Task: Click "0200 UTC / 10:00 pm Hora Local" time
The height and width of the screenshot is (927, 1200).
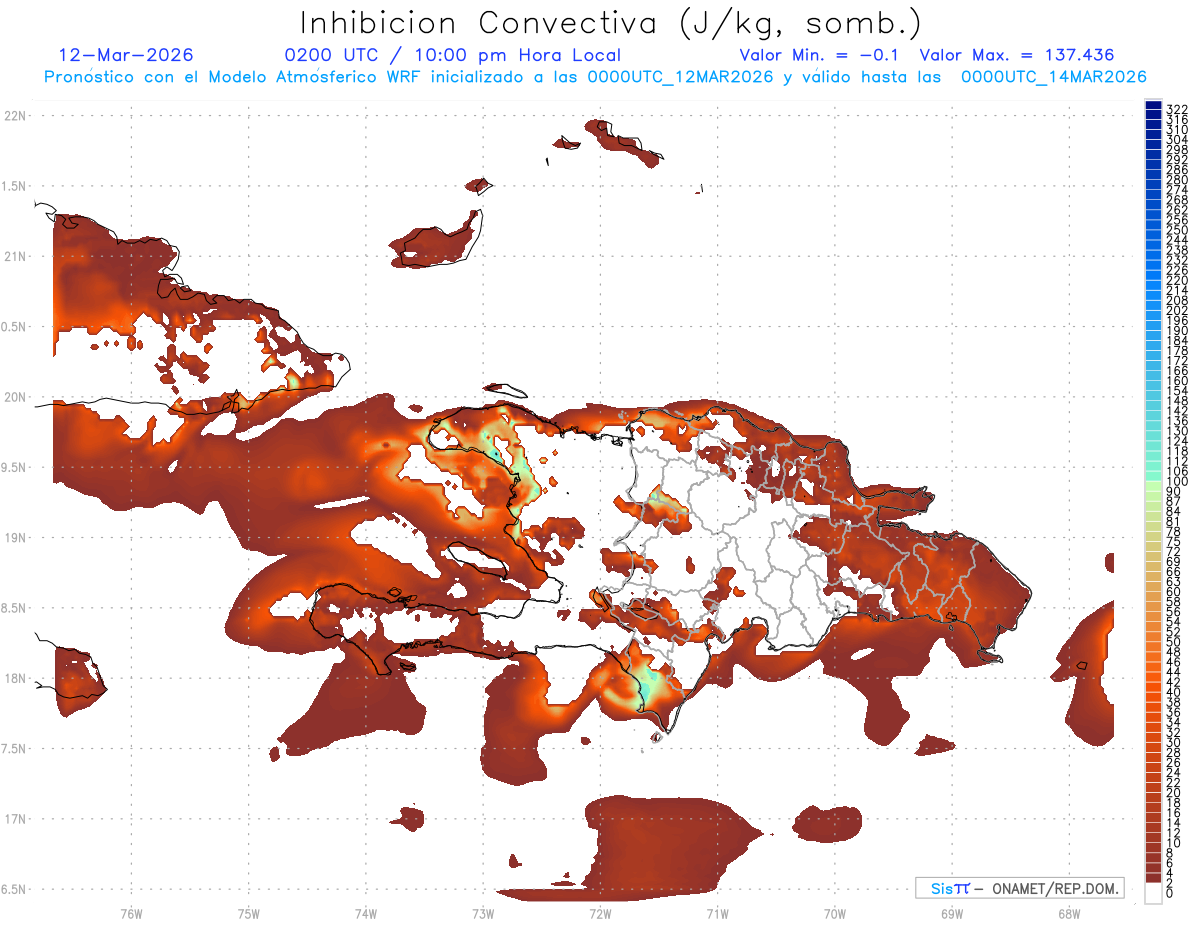Action: (x=453, y=55)
